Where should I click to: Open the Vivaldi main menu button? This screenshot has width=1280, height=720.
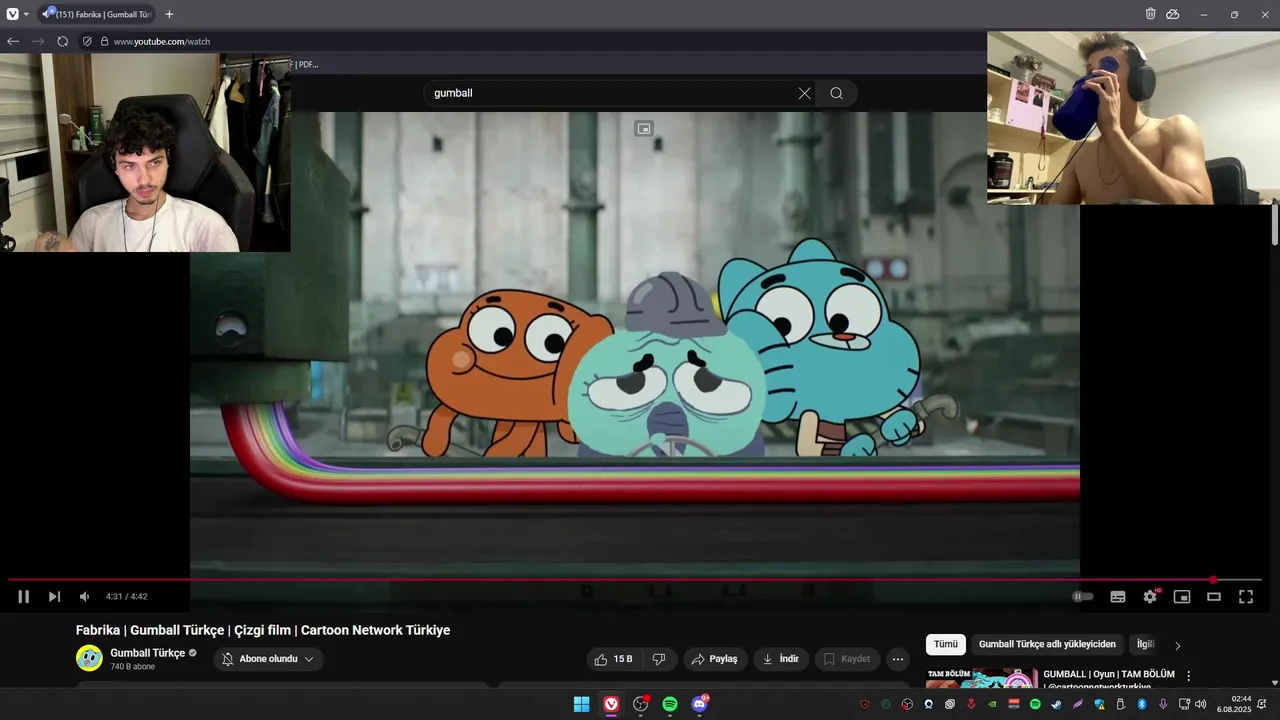pyautogui.click(x=12, y=14)
